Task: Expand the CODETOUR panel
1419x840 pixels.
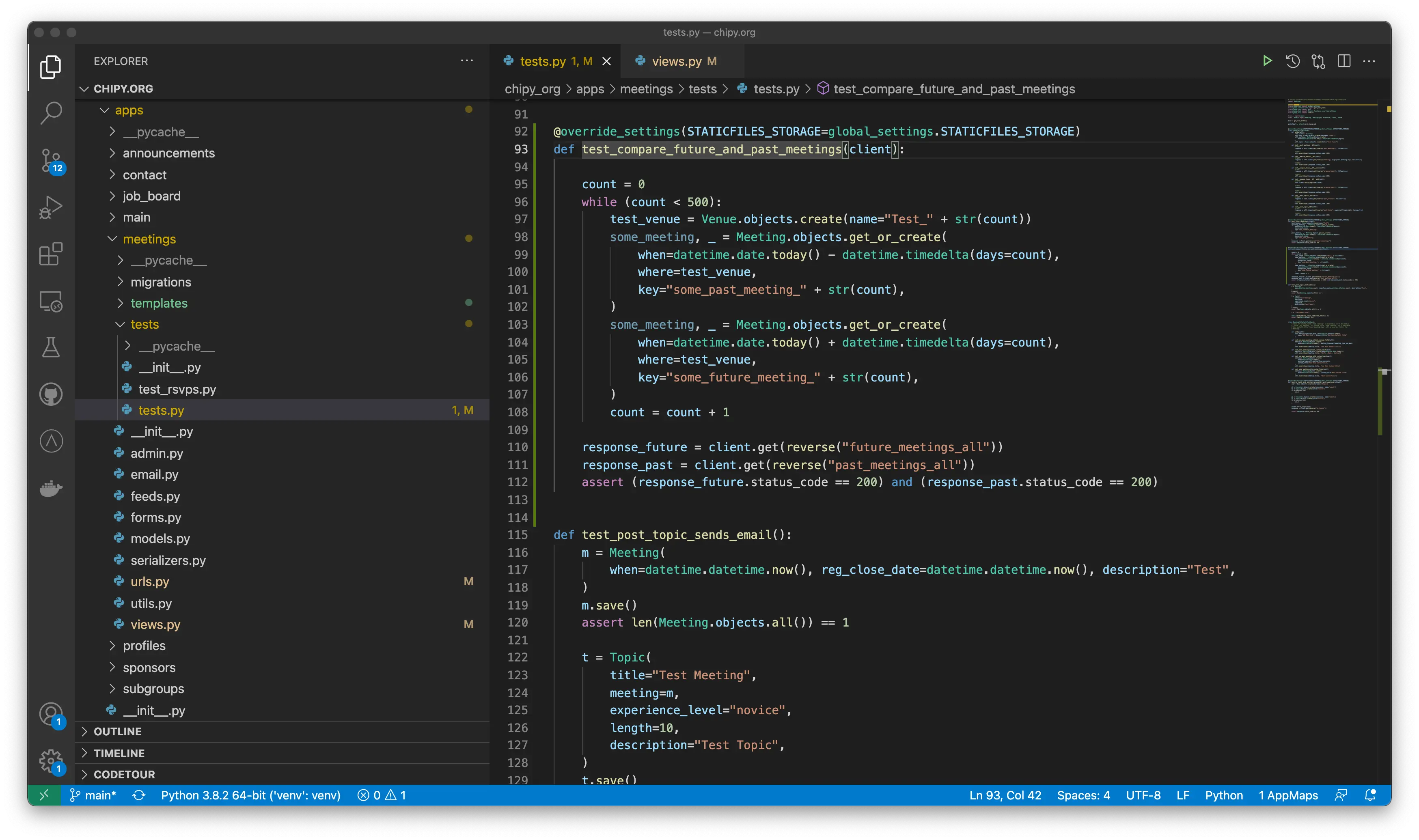Action: (282, 774)
